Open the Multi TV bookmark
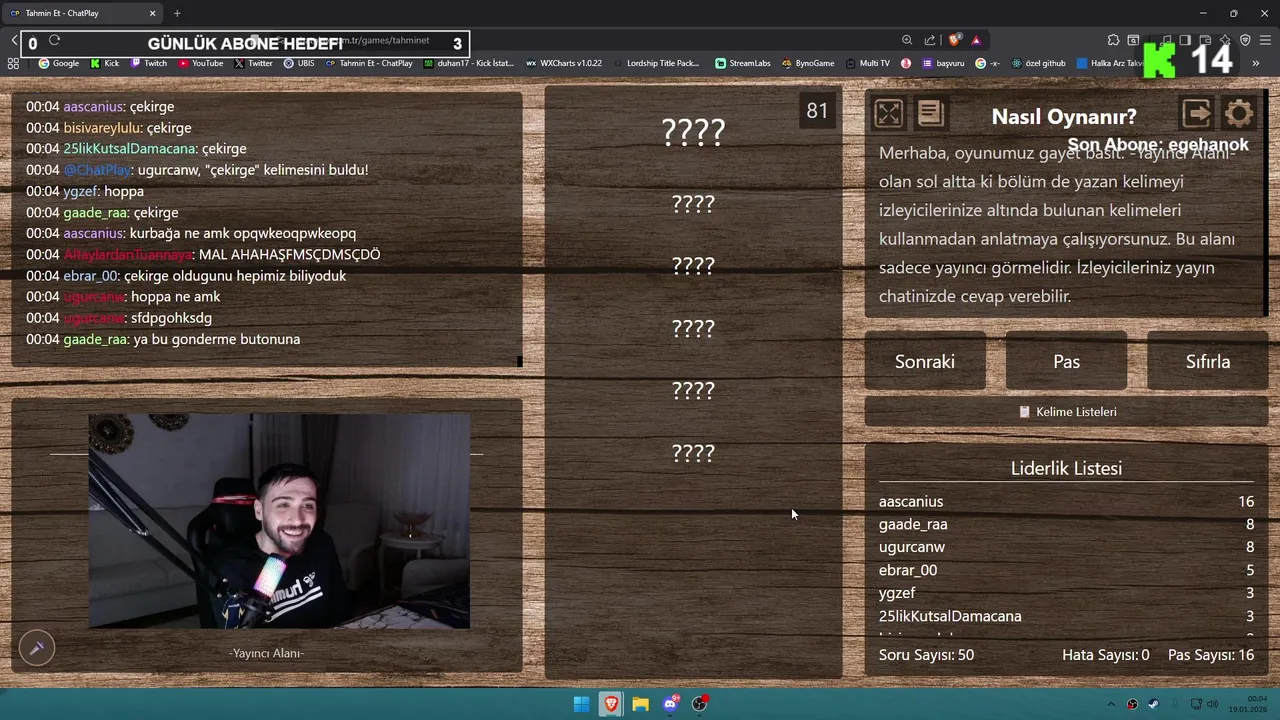Image resolution: width=1280 pixels, height=720 pixels. (867, 63)
